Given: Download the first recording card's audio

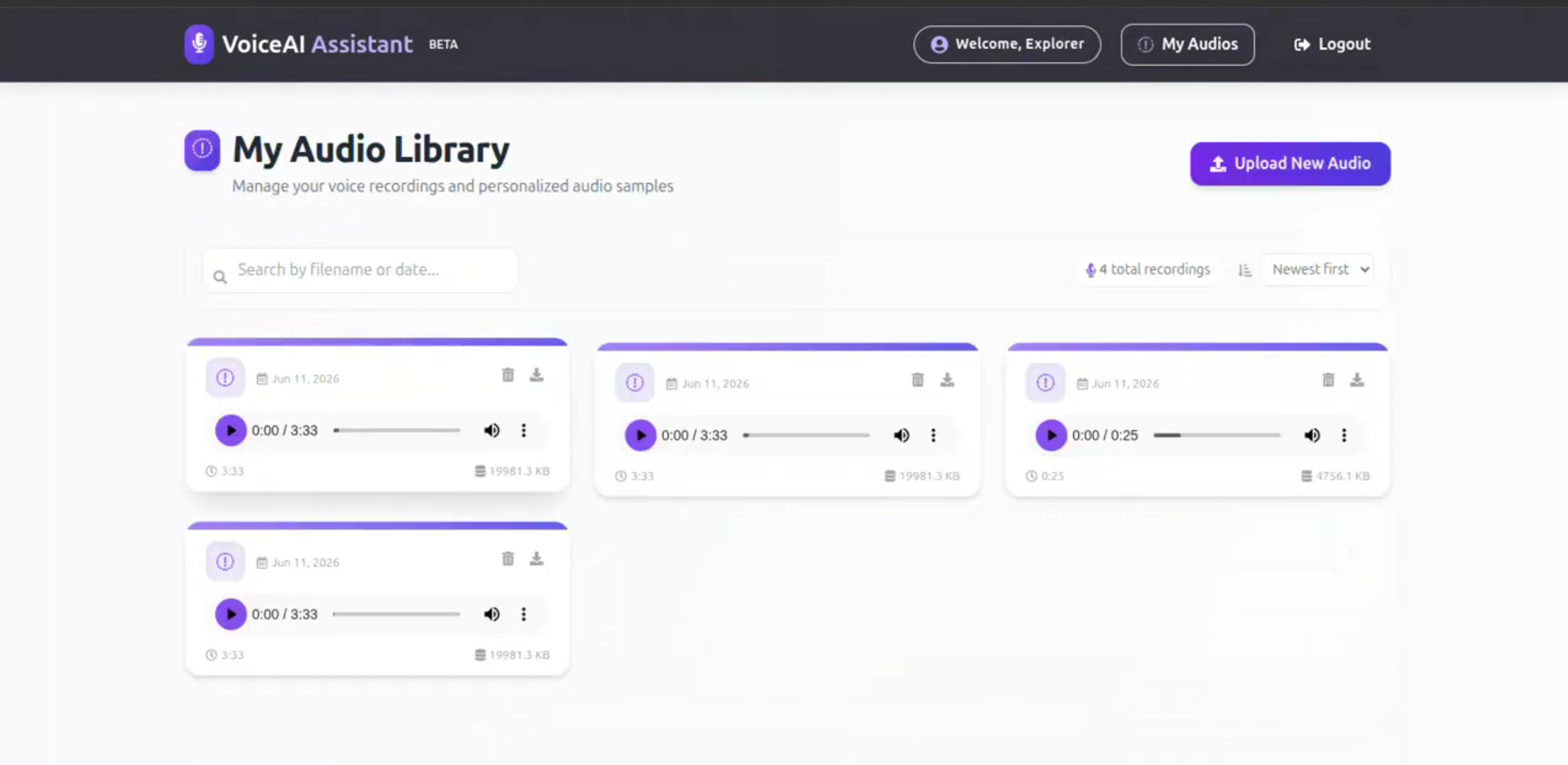Looking at the screenshot, I should (x=536, y=374).
